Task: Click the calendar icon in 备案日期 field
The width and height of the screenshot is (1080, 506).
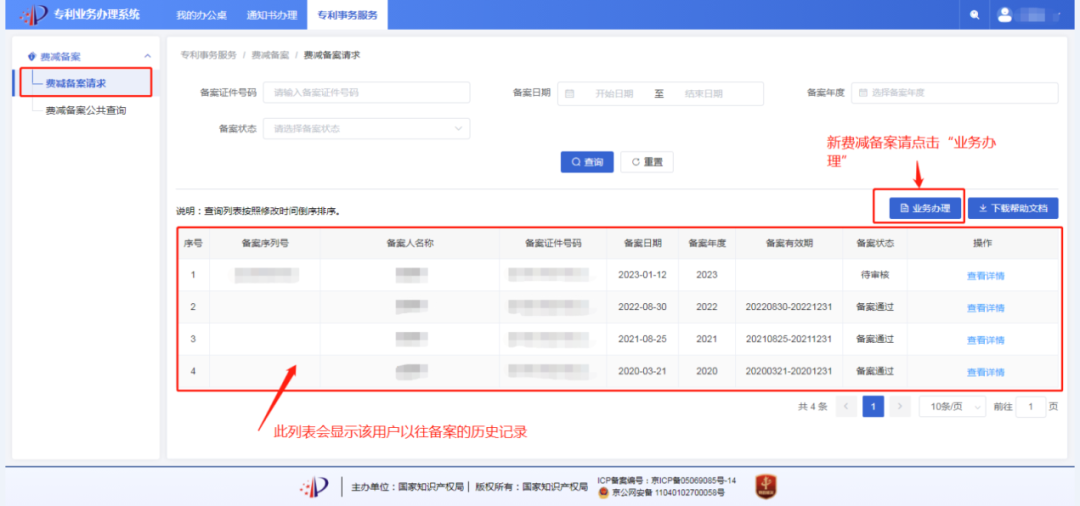Action: point(570,94)
